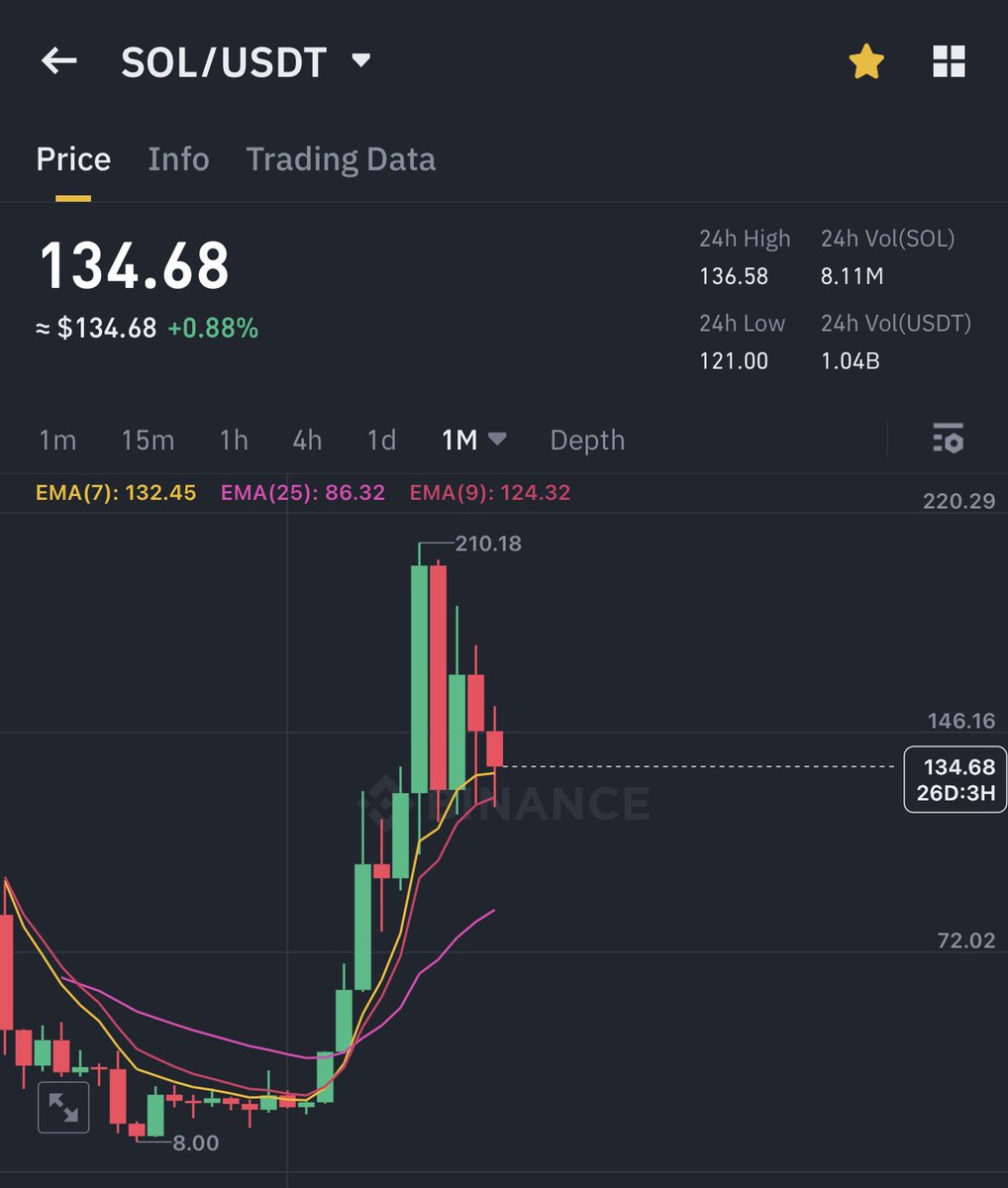The image size is (1008, 1188).
Task: Toggle the favorite star for SOL/USDT
Action: [x=866, y=62]
